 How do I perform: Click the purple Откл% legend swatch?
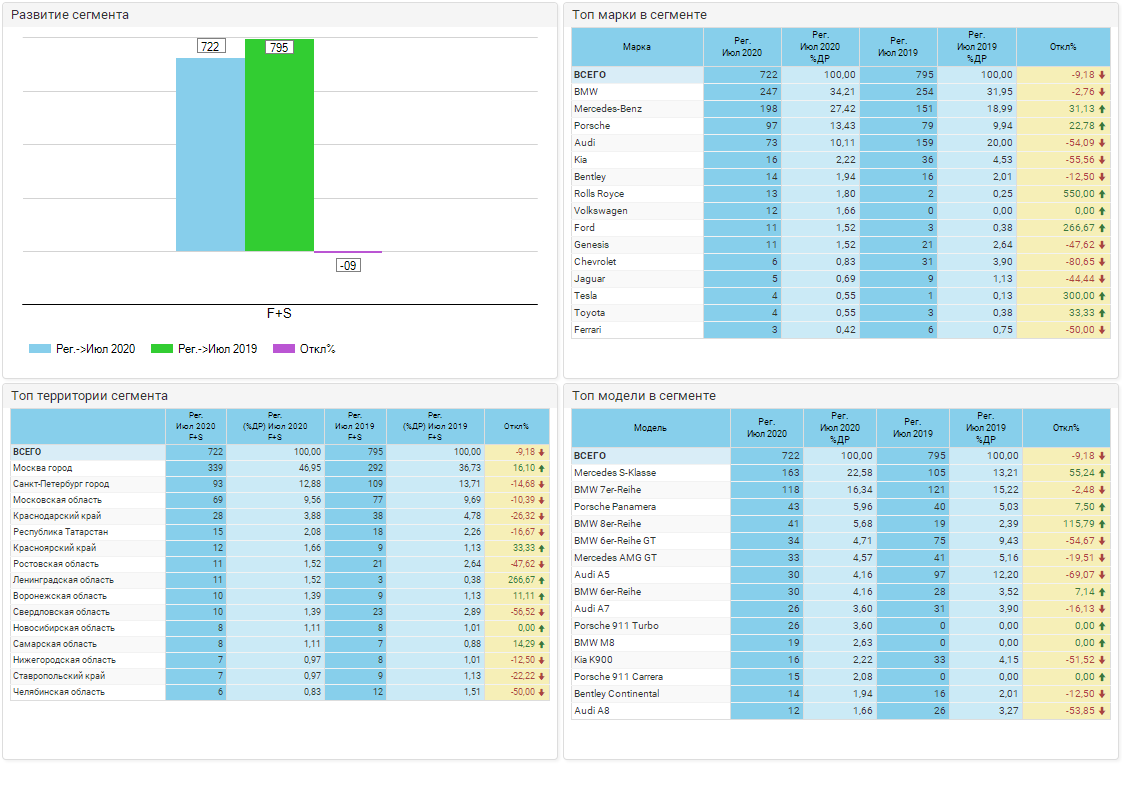(x=284, y=349)
